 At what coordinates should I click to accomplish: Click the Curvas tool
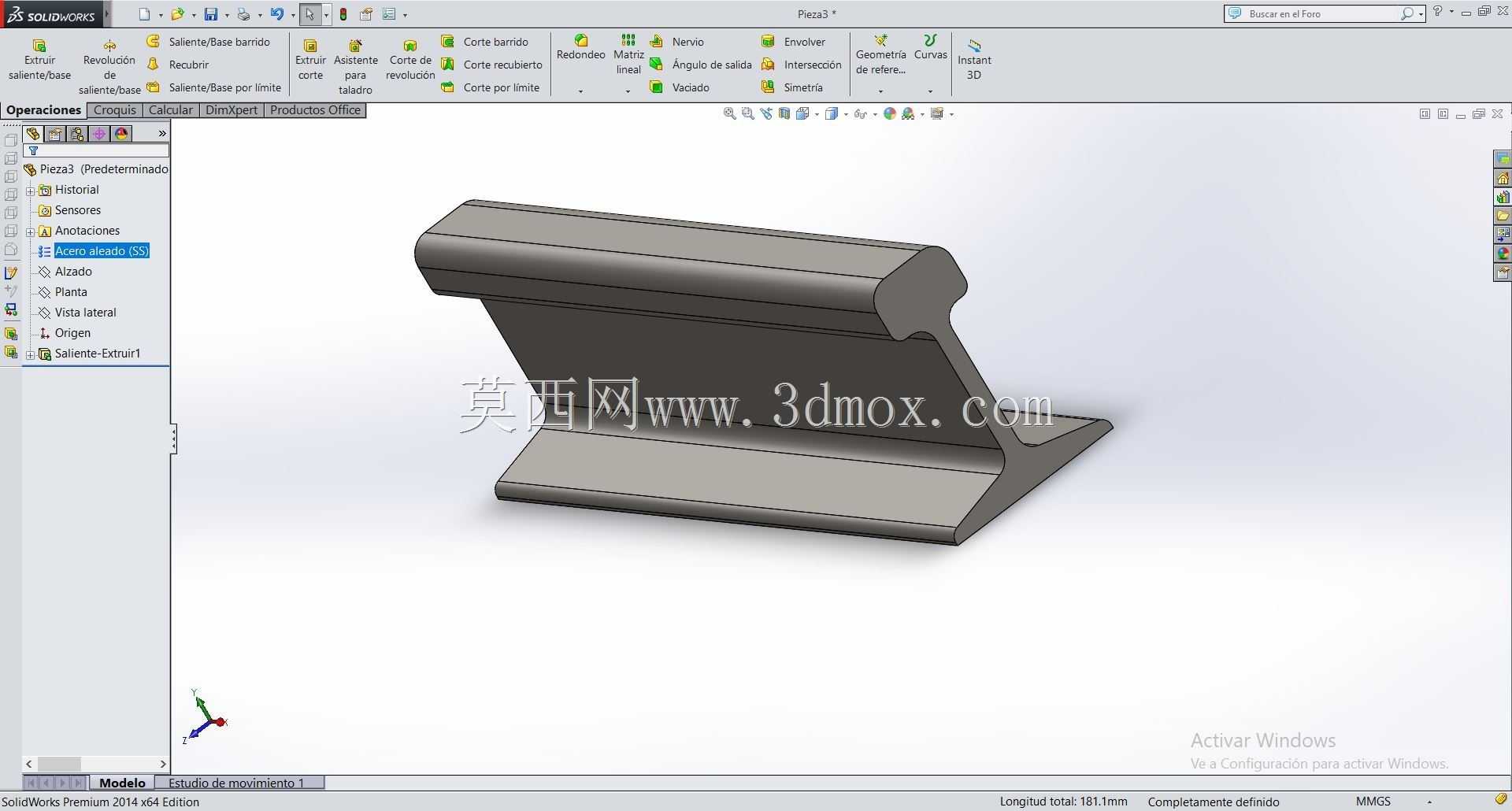[x=930, y=47]
